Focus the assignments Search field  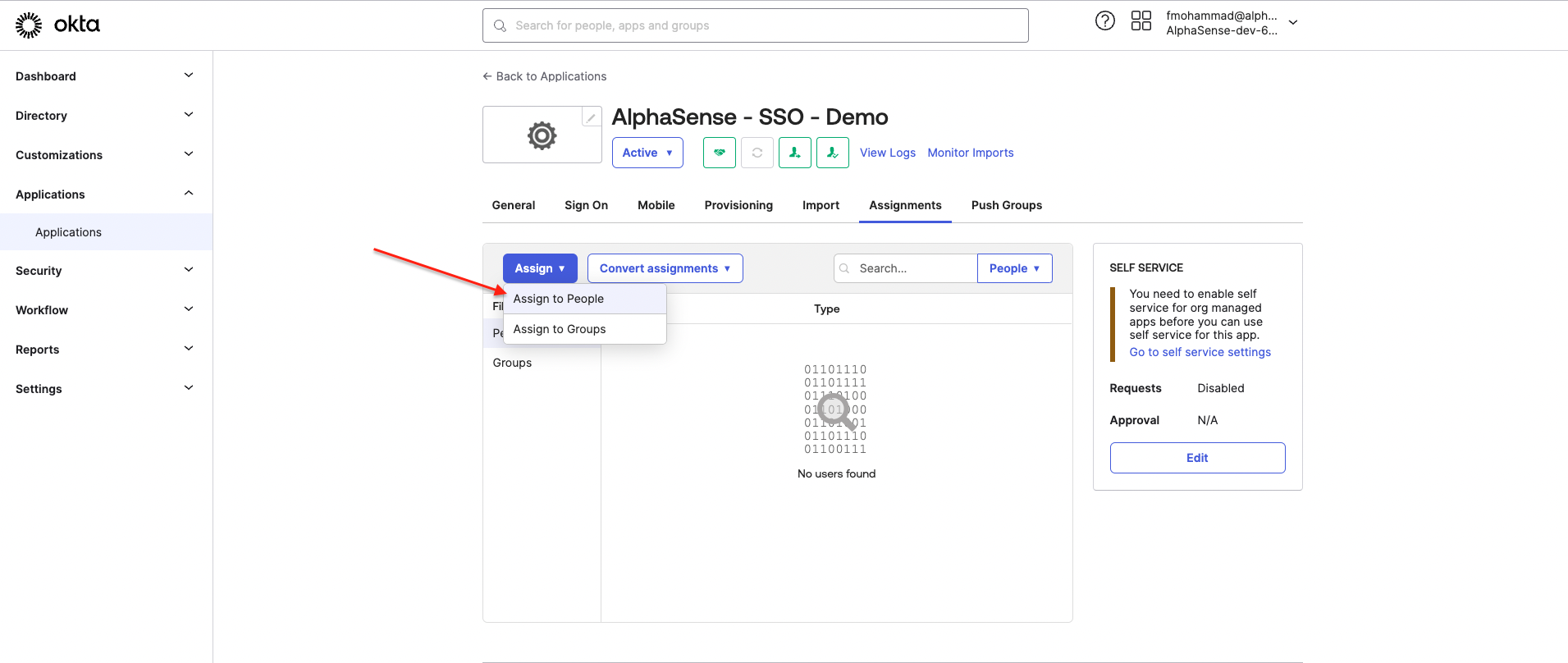(906, 268)
